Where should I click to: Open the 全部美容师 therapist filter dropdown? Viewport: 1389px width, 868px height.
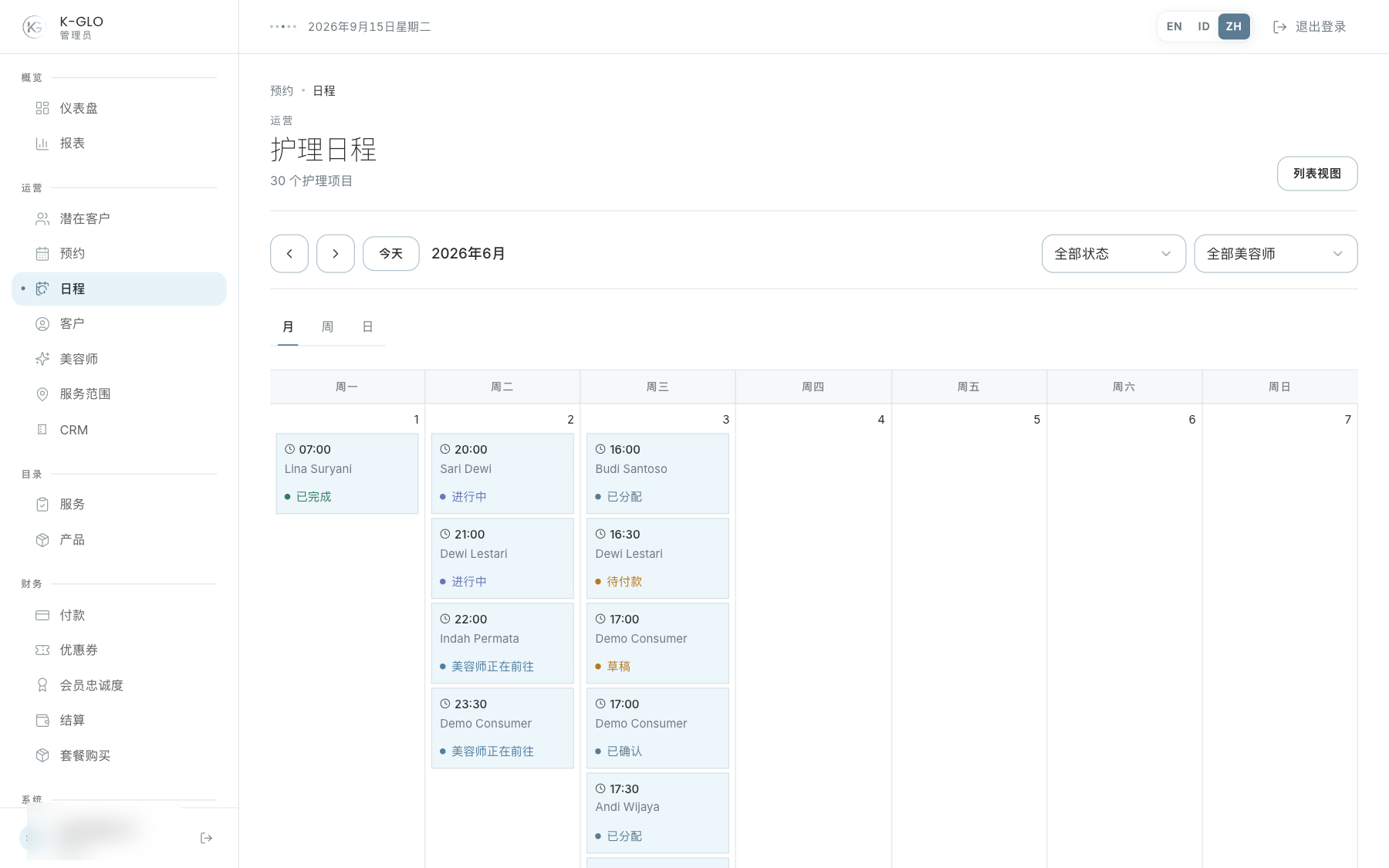[1276, 254]
